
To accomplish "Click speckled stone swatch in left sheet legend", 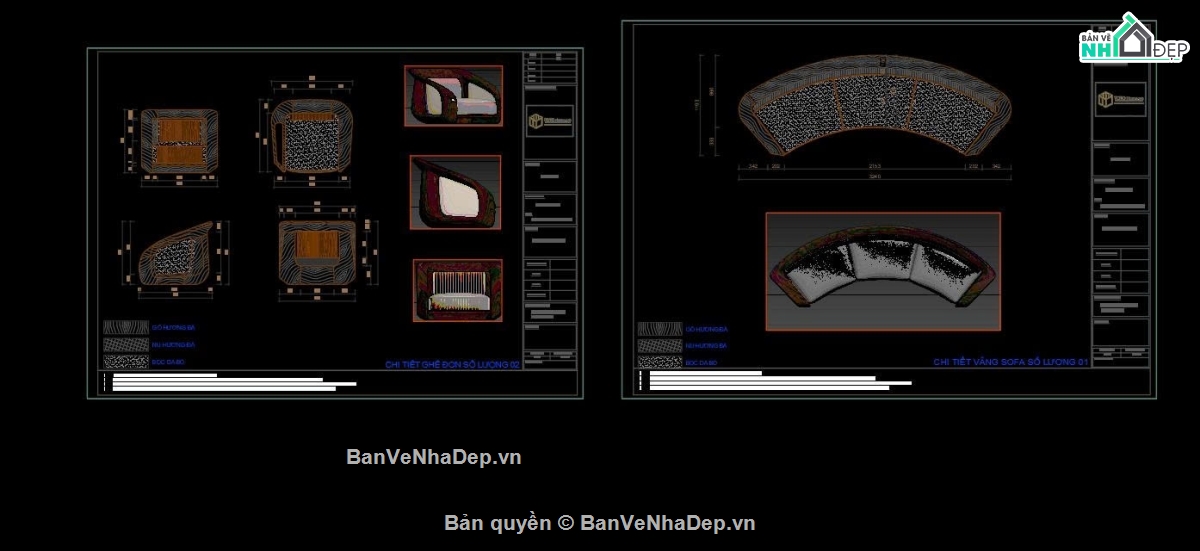I will (x=125, y=362).
